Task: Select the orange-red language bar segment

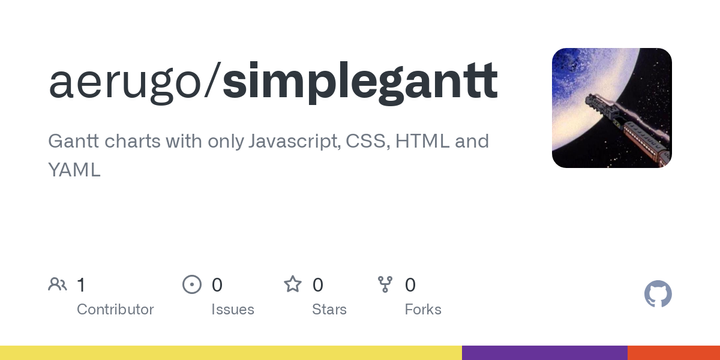Action: pyautogui.click(x=674, y=353)
